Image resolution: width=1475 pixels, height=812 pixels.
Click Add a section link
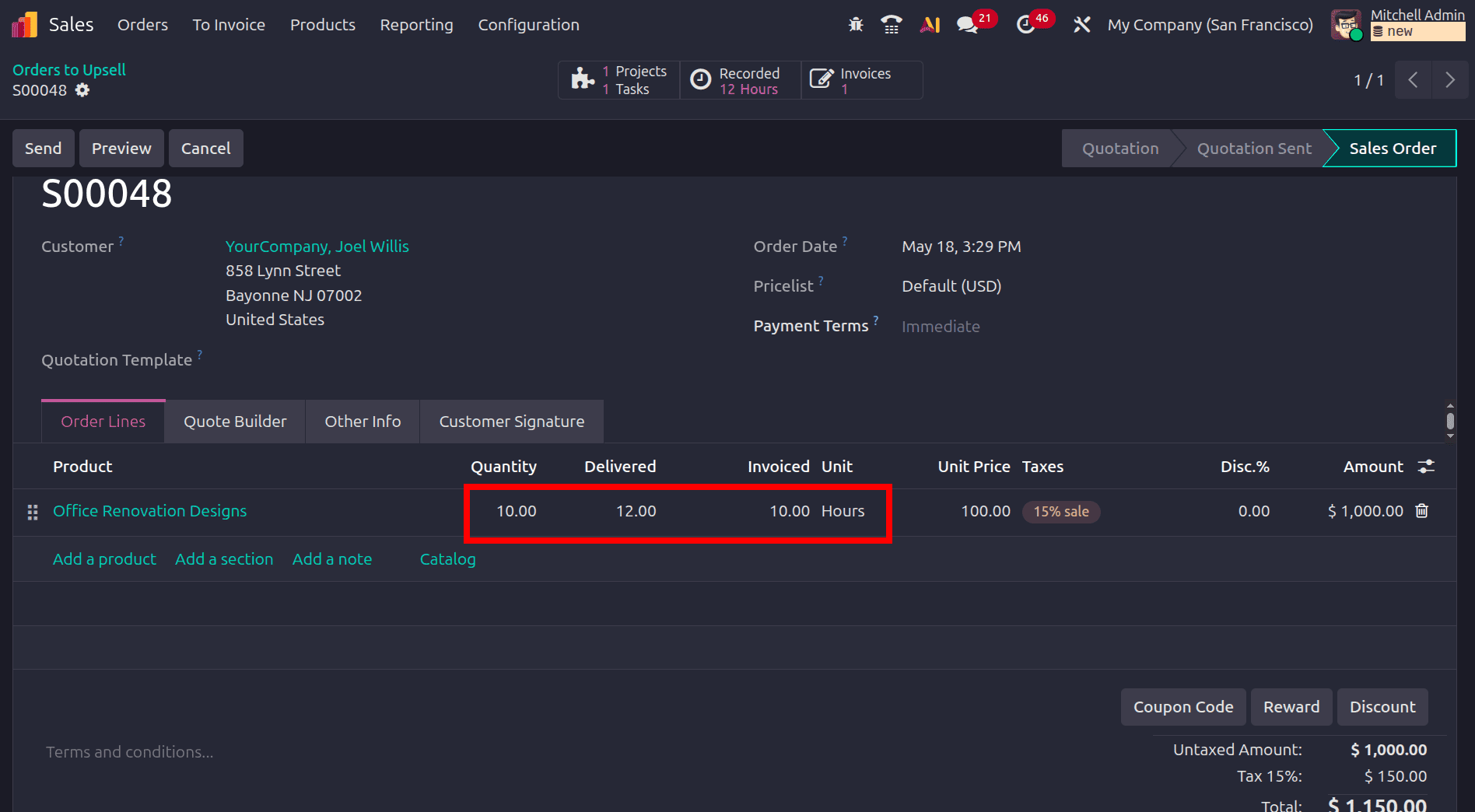[x=224, y=559]
